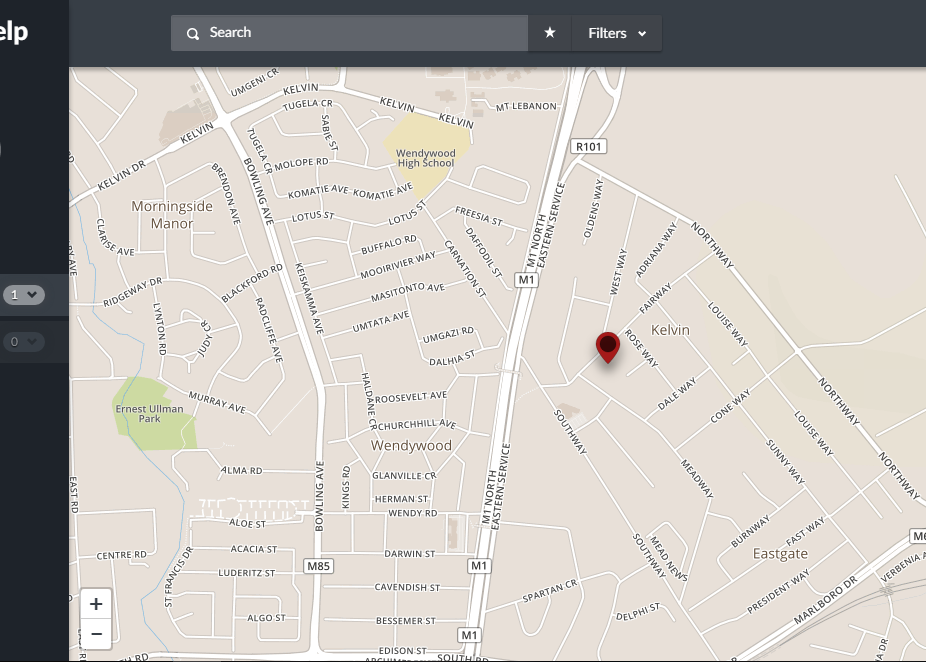Click the CAVENDISH ST street label
The image size is (926, 662).
click(407, 587)
